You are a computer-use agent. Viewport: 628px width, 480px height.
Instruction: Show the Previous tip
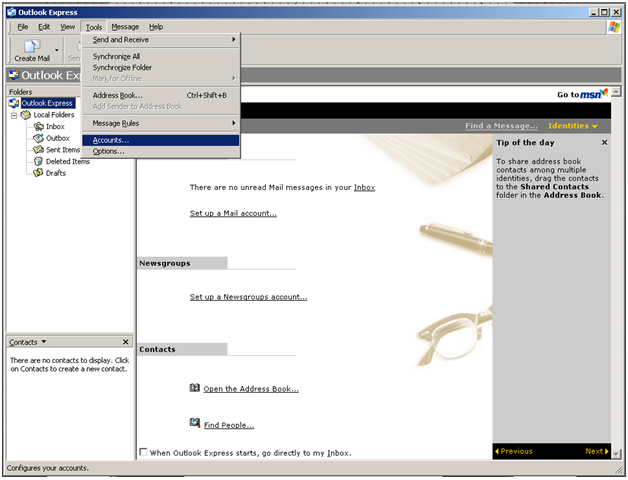[514, 451]
